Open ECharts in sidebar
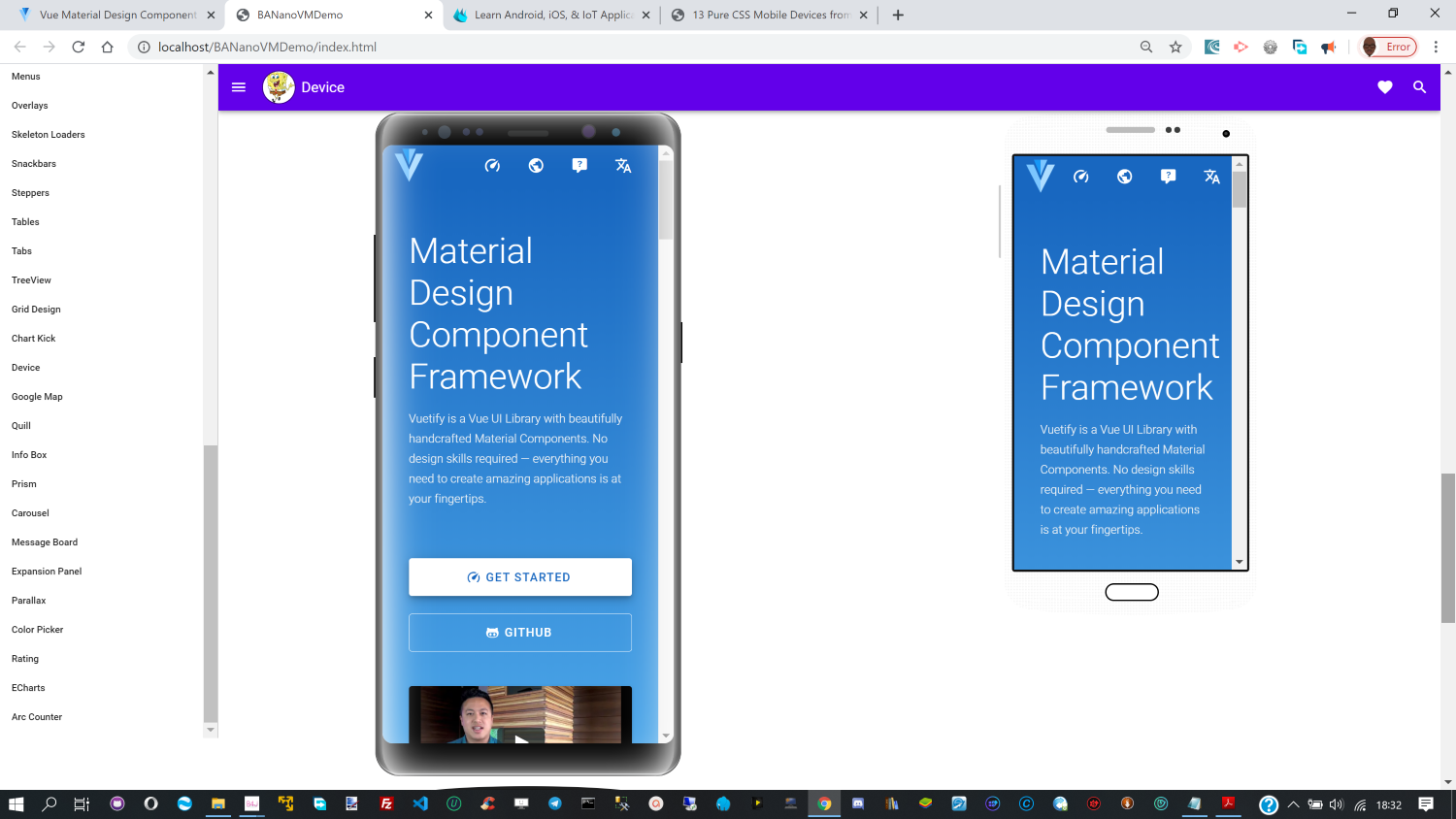This screenshot has height=819, width=1456. pyautogui.click(x=28, y=688)
